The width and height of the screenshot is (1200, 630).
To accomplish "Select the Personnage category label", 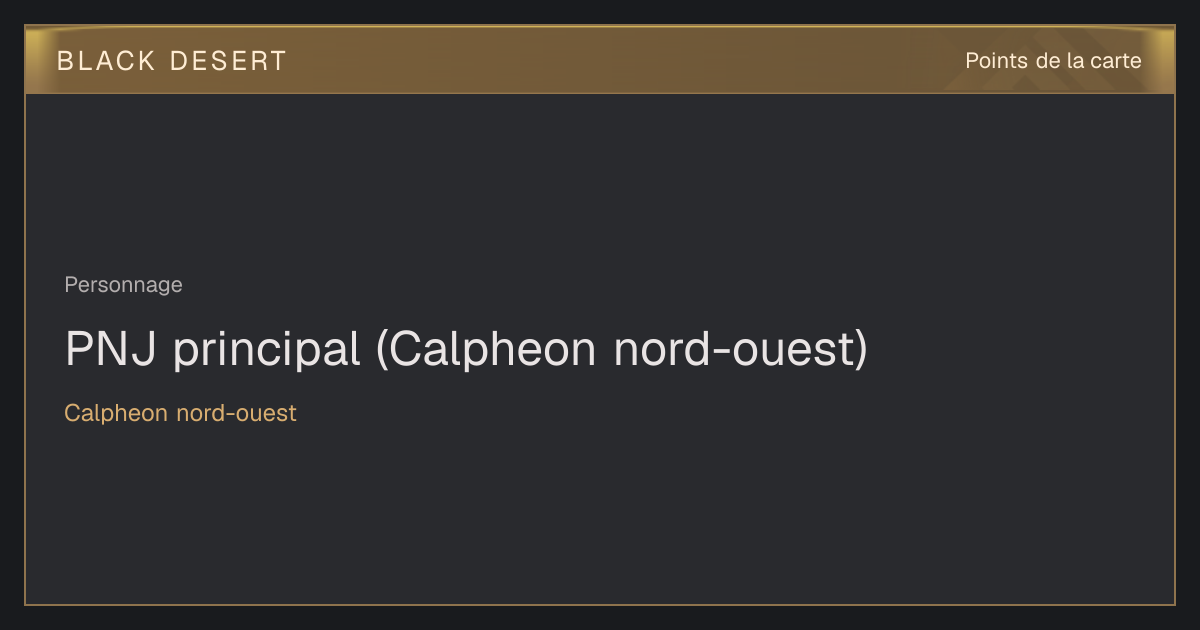I will coord(123,285).
